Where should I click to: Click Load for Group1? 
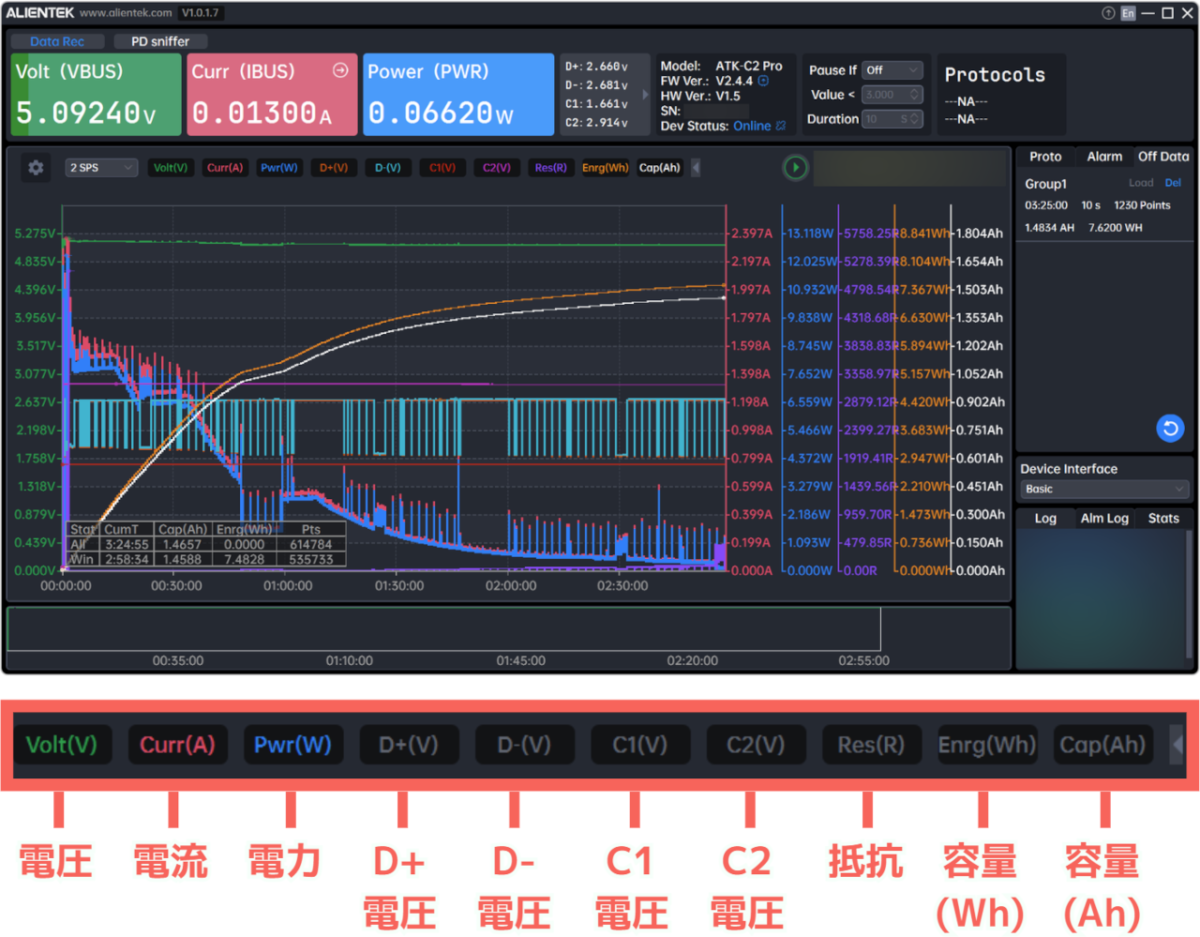point(1141,184)
